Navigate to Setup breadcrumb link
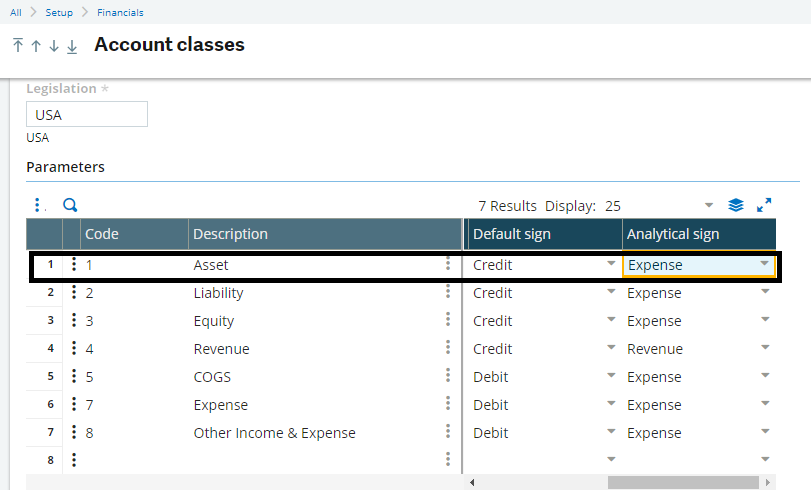Screen dimensions: 811x490 tap(59, 12)
